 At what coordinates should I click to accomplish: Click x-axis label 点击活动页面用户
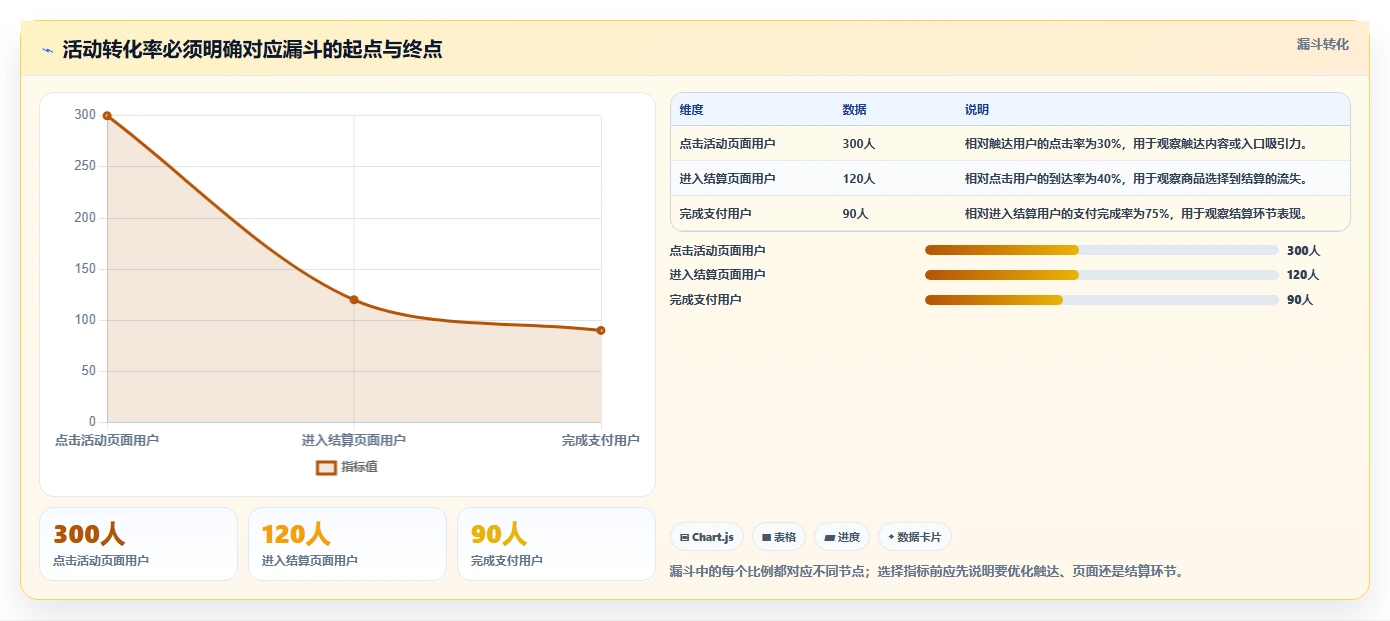click(107, 440)
